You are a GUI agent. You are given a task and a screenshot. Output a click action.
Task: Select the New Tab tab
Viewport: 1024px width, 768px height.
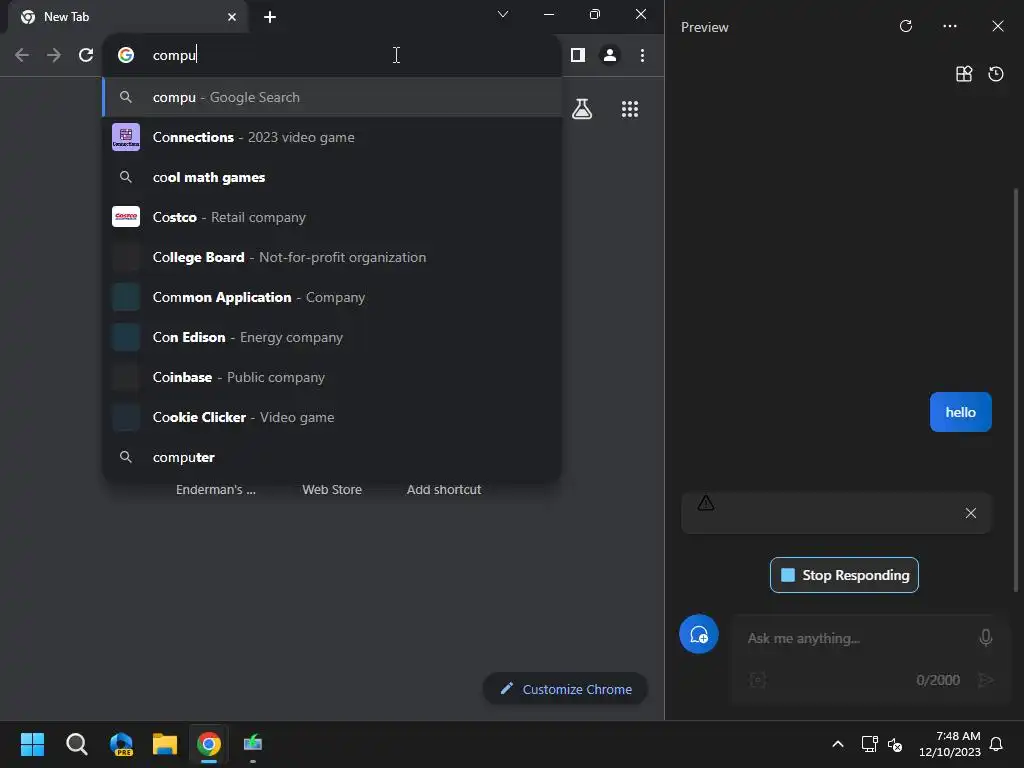[x=128, y=17]
